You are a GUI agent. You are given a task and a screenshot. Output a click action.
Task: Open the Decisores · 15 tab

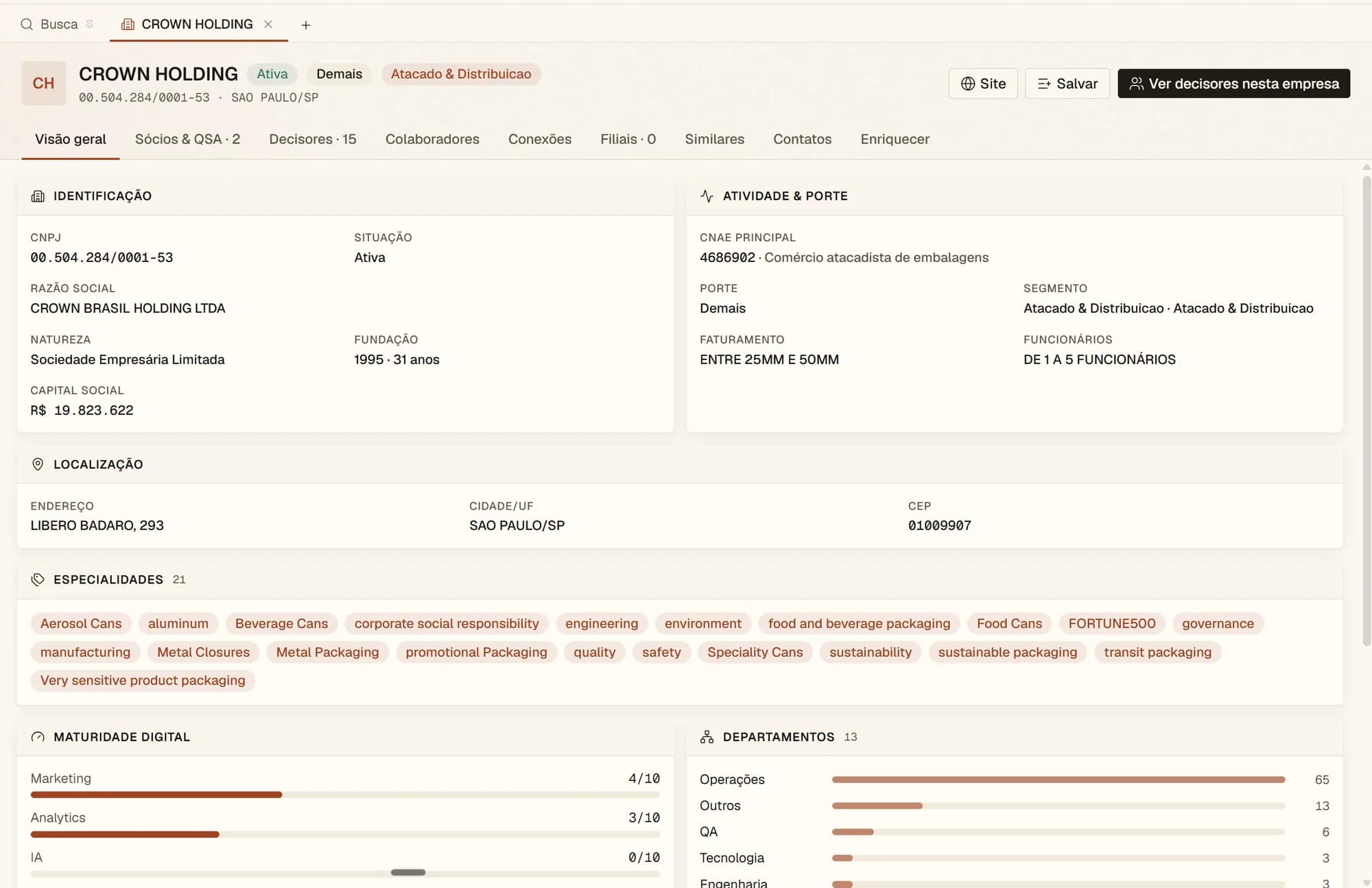point(313,139)
